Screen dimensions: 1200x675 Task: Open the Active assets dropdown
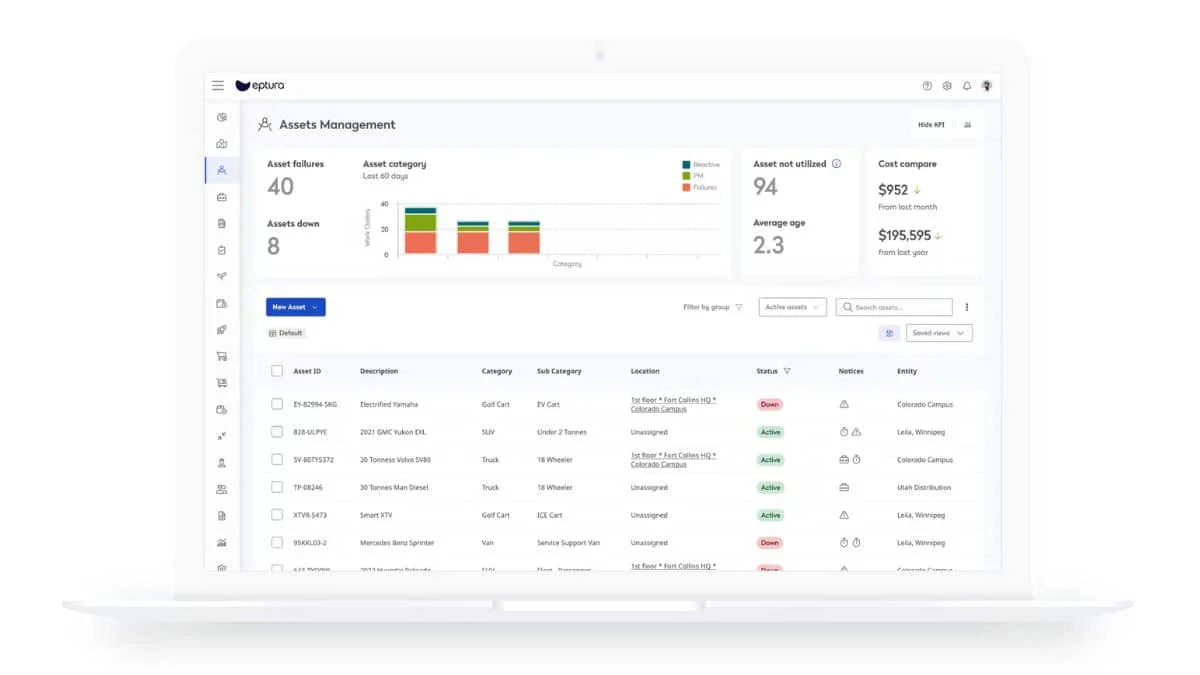click(x=793, y=307)
